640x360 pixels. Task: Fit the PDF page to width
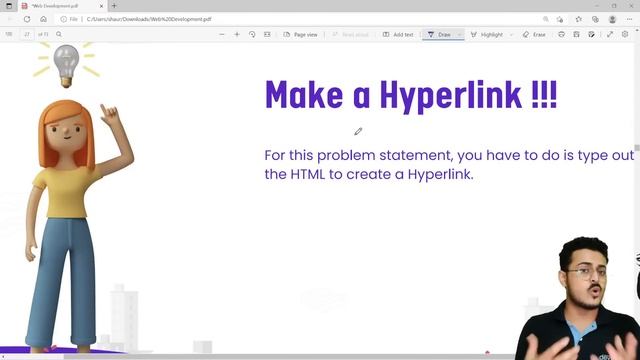(267, 35)
